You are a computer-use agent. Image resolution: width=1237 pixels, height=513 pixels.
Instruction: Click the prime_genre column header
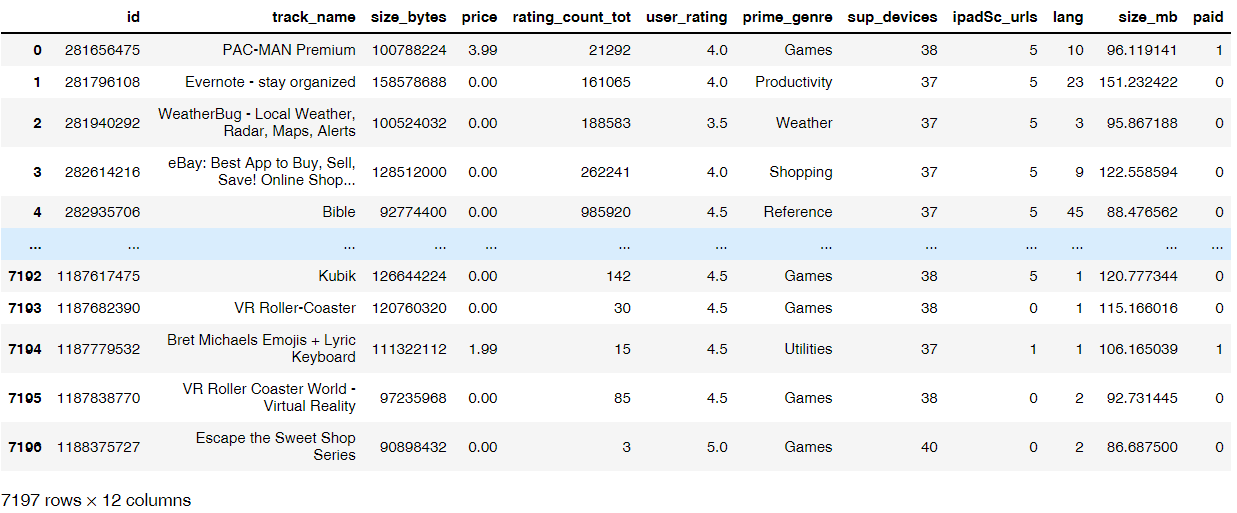787,17
